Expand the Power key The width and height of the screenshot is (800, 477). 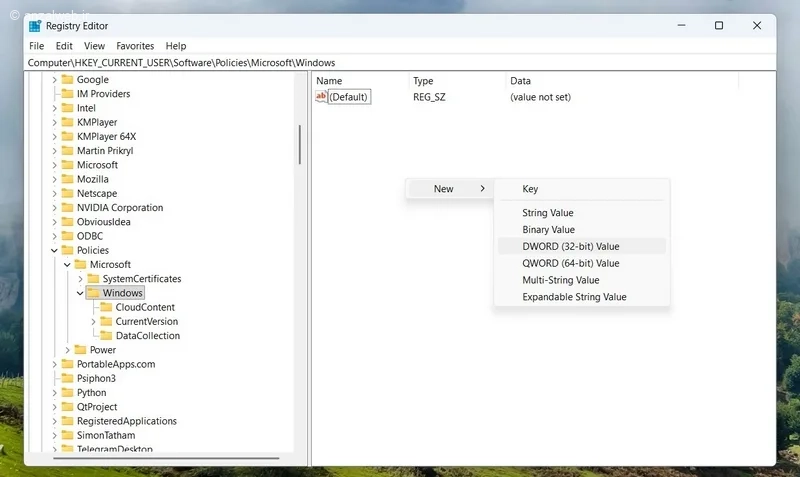pyautogui.click(x=67, y=350)
